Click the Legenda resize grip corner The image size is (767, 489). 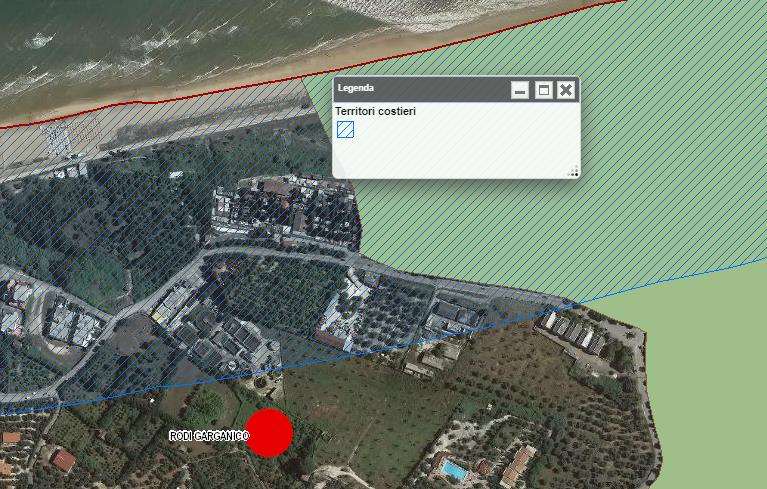tap(574, 172)
